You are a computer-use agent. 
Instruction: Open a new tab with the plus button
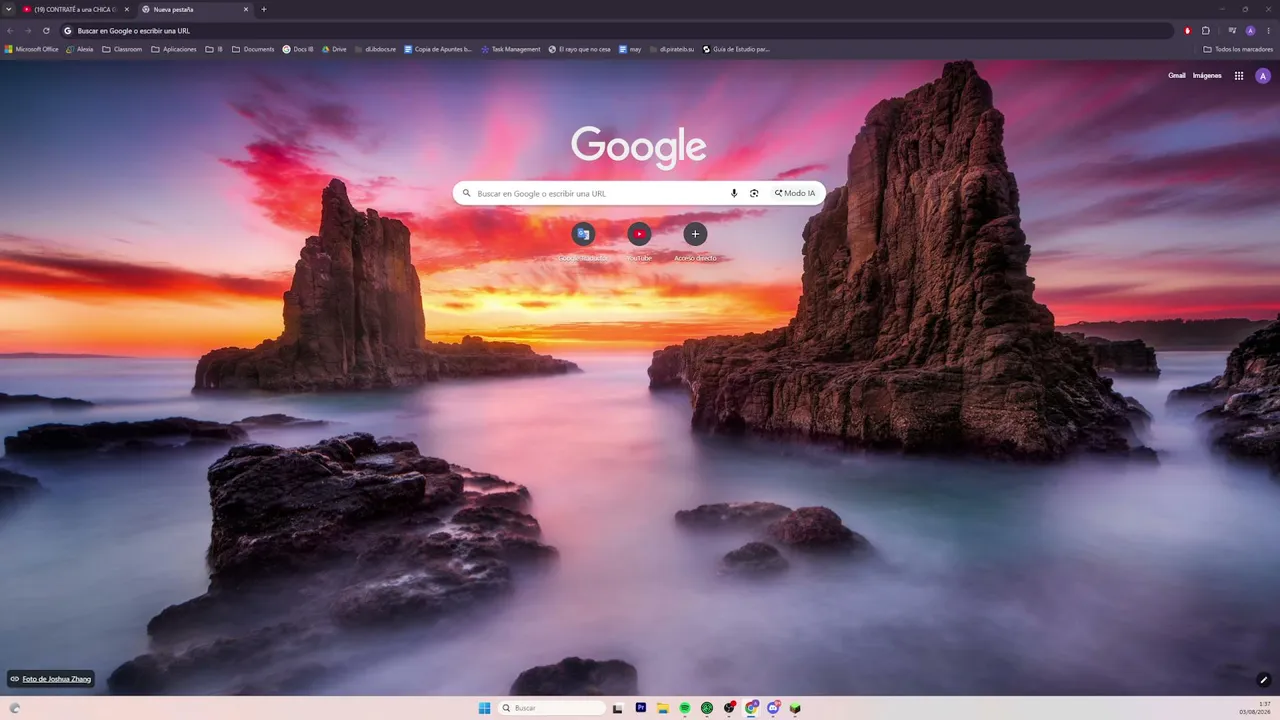point(264,9)
